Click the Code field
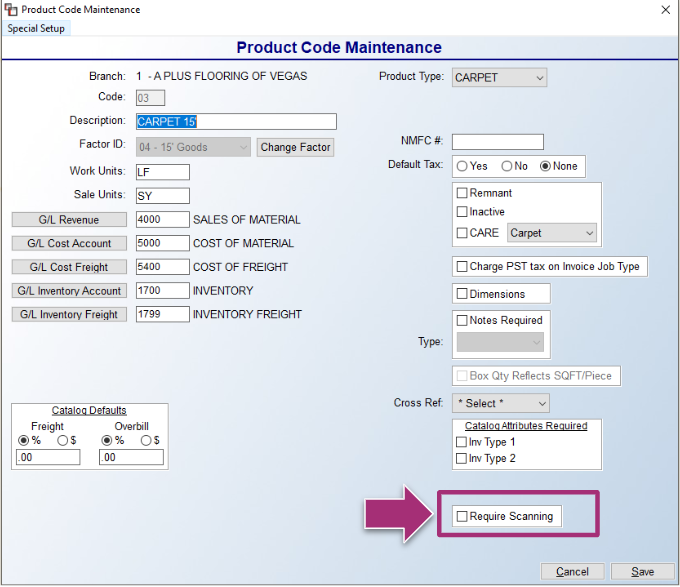The width and height of the screenshot is (680, 587). point(150,98)
